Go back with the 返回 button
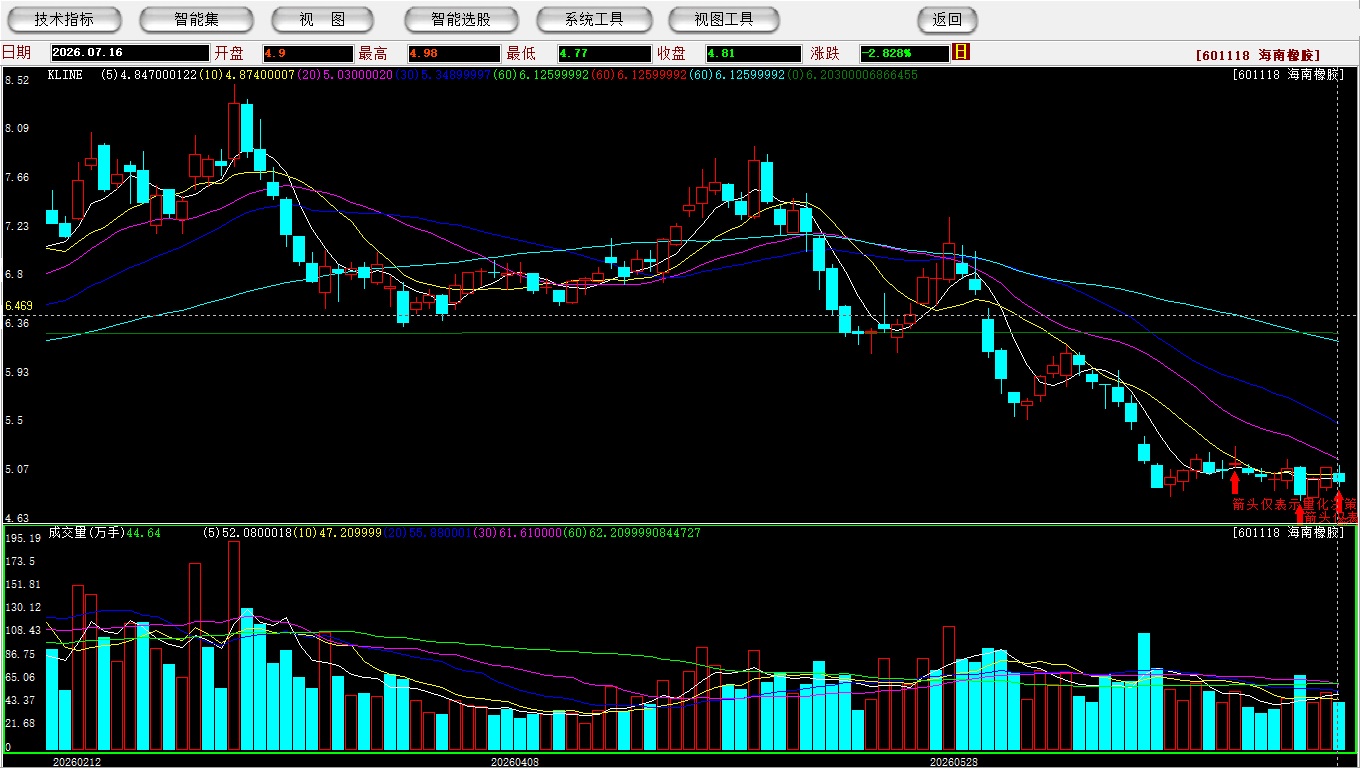The width and height of the screenshot is (1360, 768). [x=947, y=19]
